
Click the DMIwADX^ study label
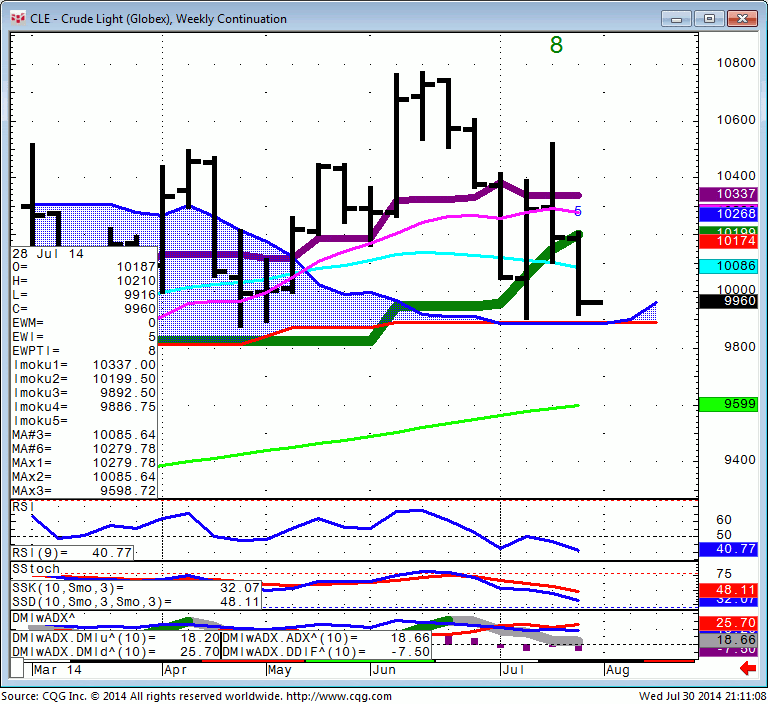44,618
